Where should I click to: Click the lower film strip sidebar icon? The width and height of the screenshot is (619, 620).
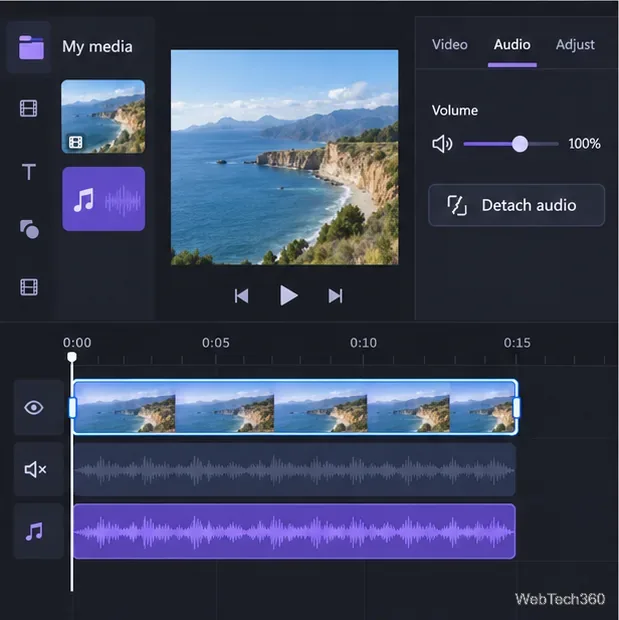tap(29, 287)
